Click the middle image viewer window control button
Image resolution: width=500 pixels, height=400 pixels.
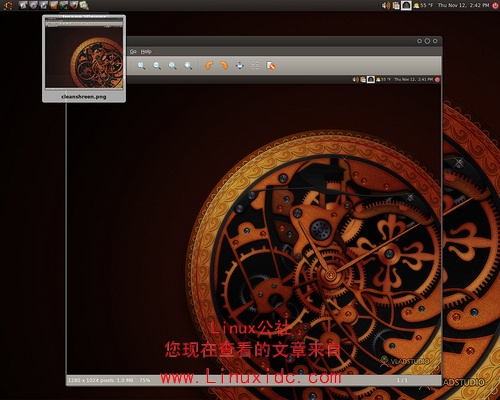coord(427,41)
